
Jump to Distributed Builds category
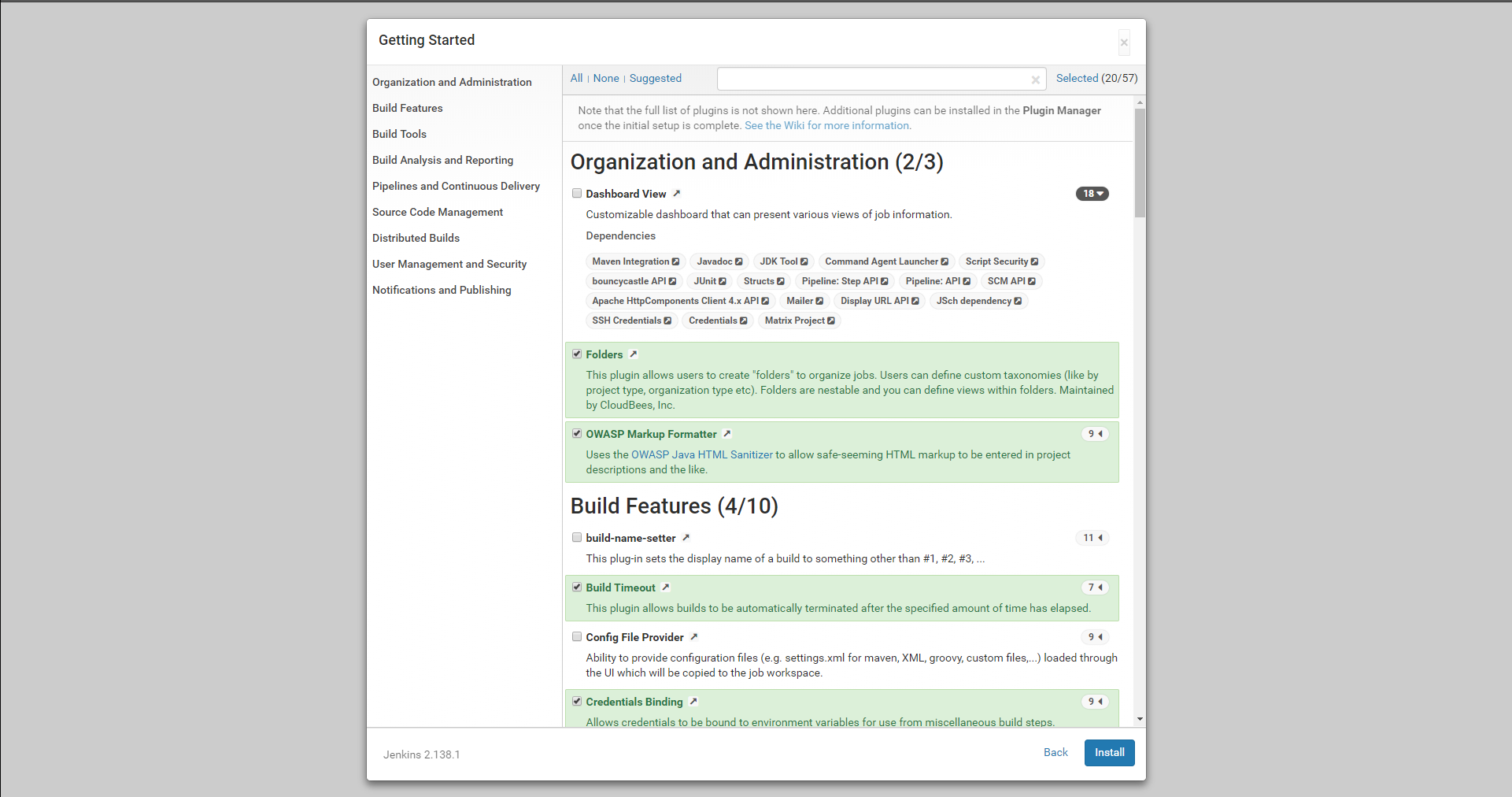(x=416, y=238)
